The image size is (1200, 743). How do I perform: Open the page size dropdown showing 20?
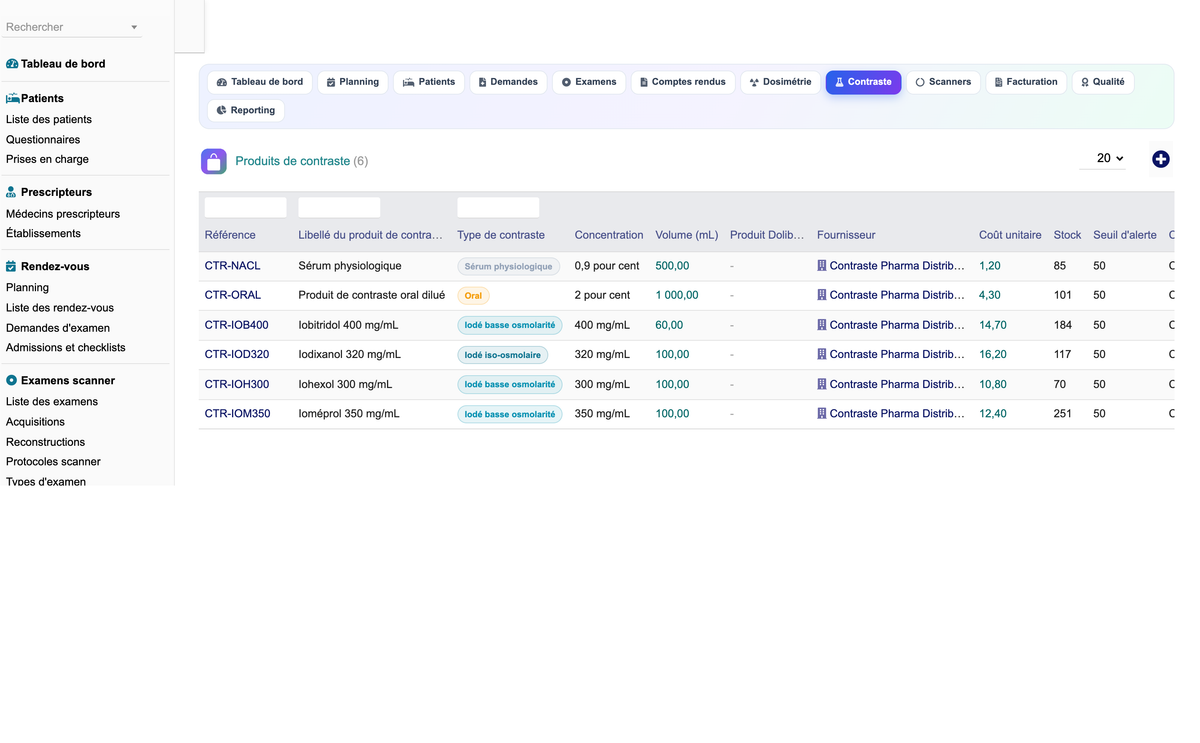pyautogui.click(x=1103, y=159)
